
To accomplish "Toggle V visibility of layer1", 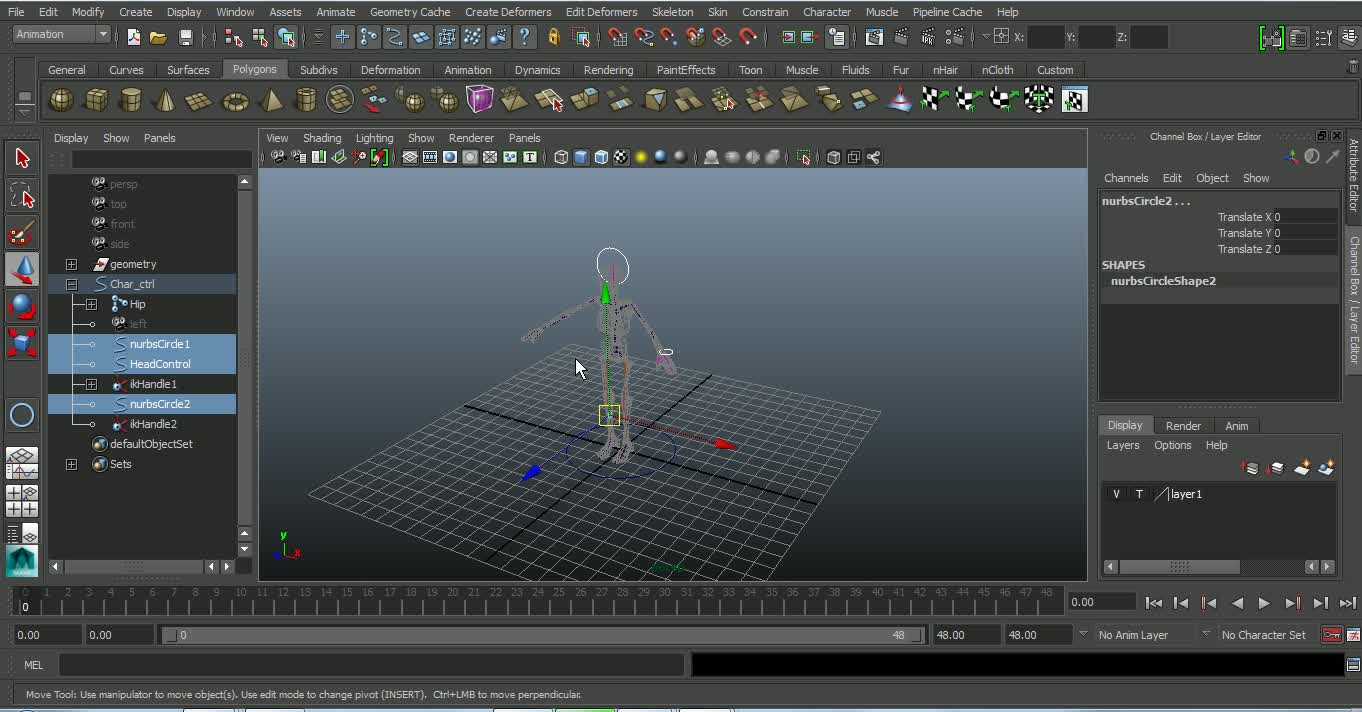I will pyautogui.click(x=1116, y=494).
